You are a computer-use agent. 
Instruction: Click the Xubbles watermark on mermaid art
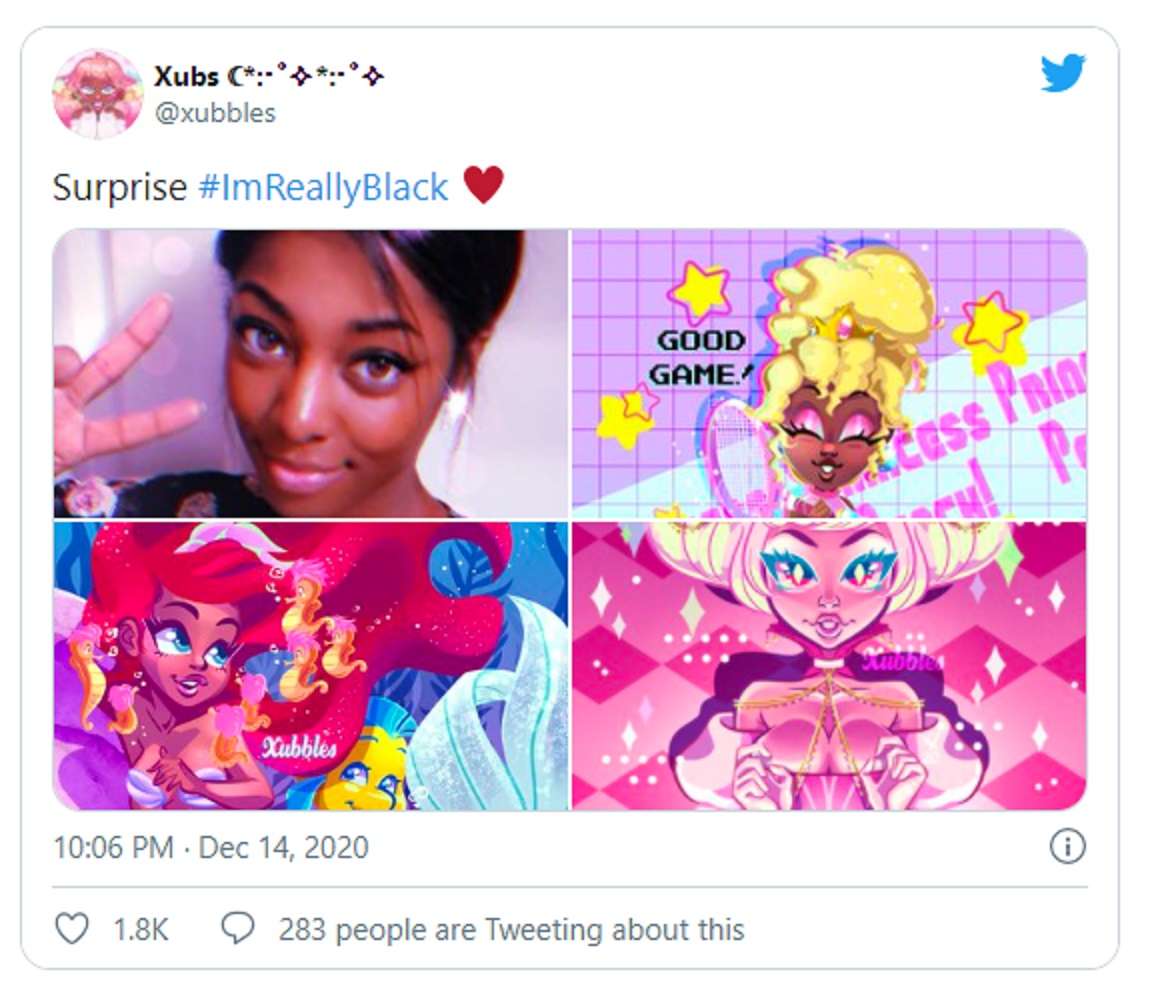coord(300,749)
